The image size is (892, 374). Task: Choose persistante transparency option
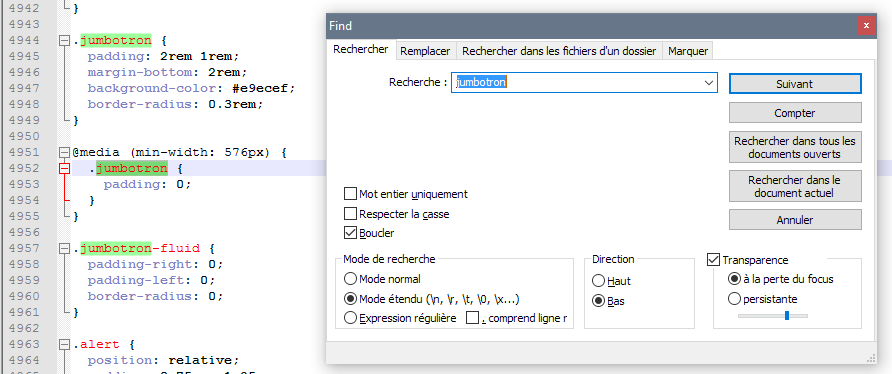(x=734, y=299)
